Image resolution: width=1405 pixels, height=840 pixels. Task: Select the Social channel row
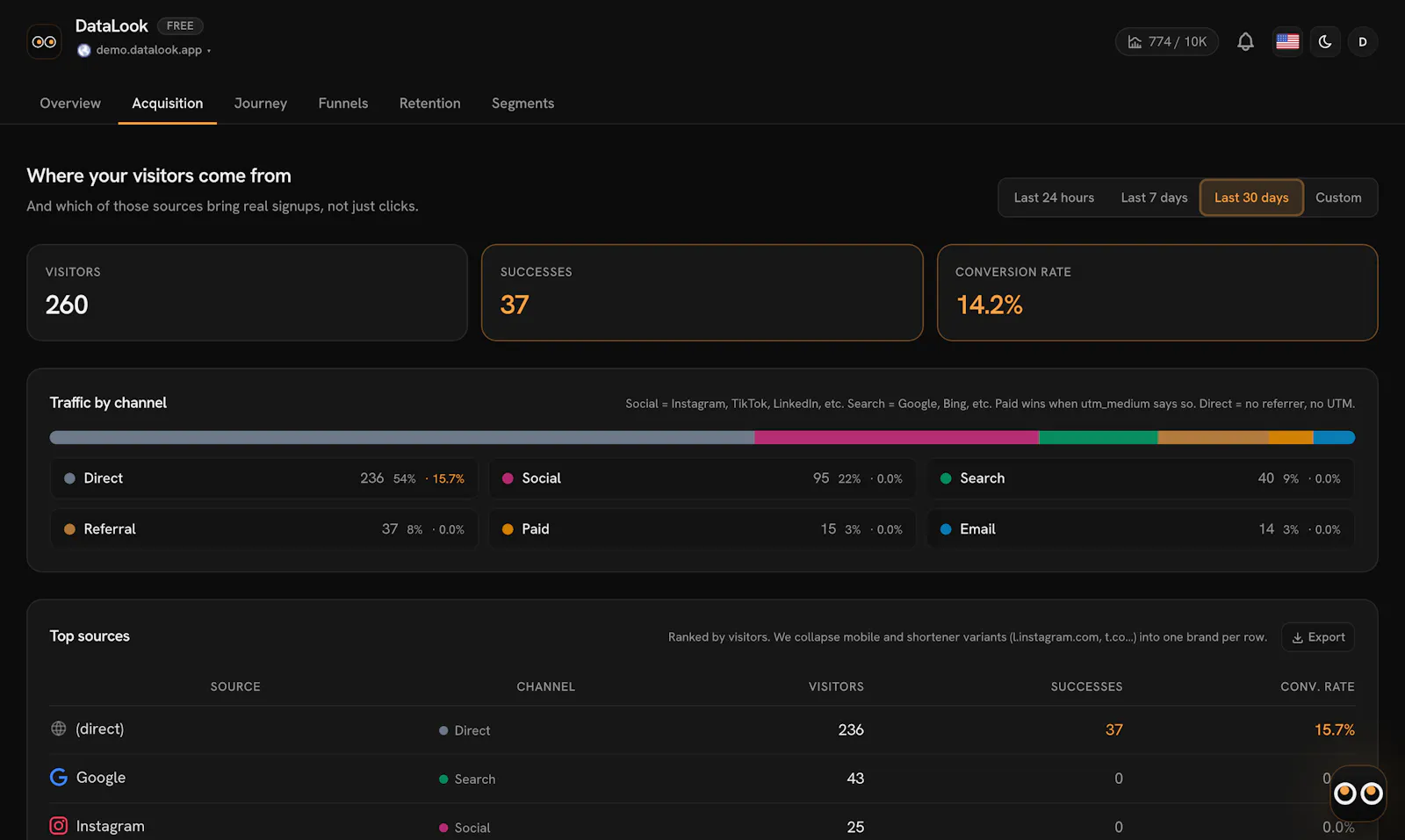coord(702,478)
